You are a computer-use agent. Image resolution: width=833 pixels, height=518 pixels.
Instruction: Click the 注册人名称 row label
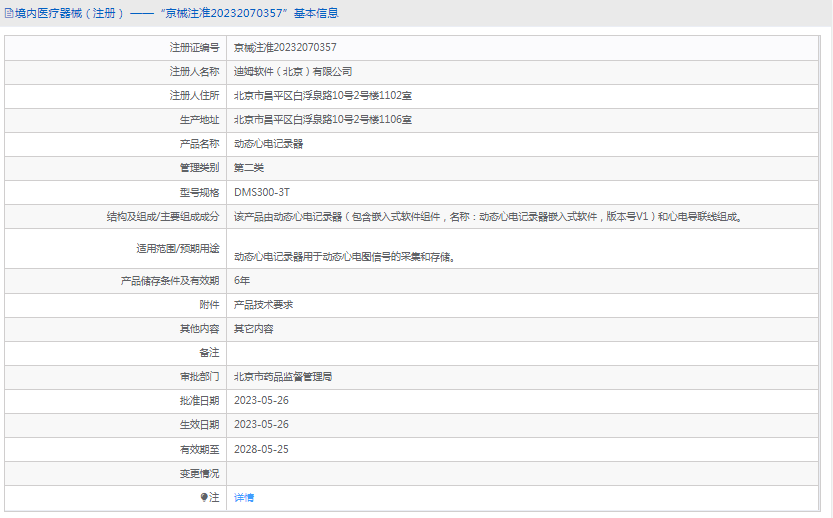click(194, 72)
